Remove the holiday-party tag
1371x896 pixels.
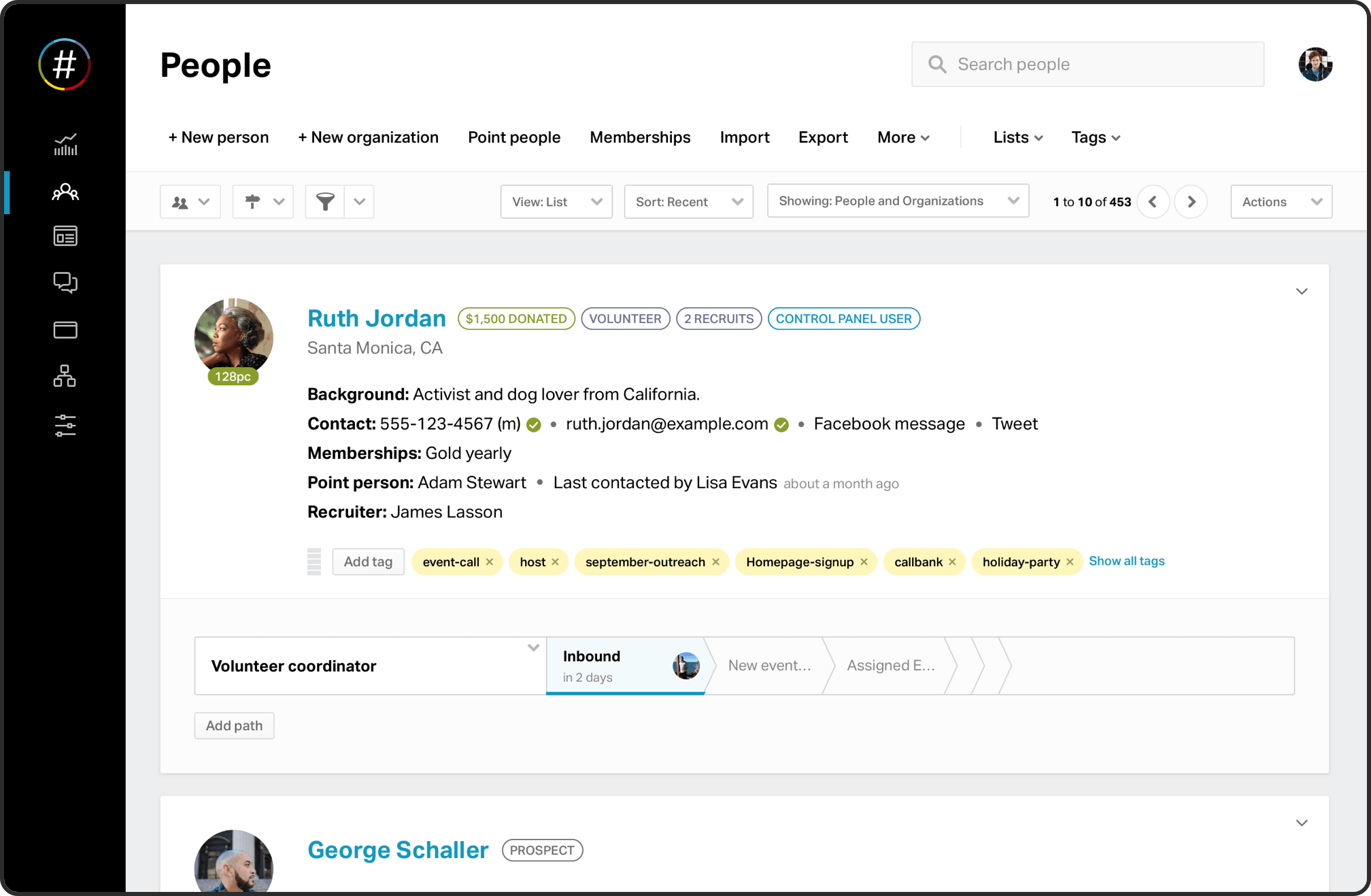[x=1070, y=562]
